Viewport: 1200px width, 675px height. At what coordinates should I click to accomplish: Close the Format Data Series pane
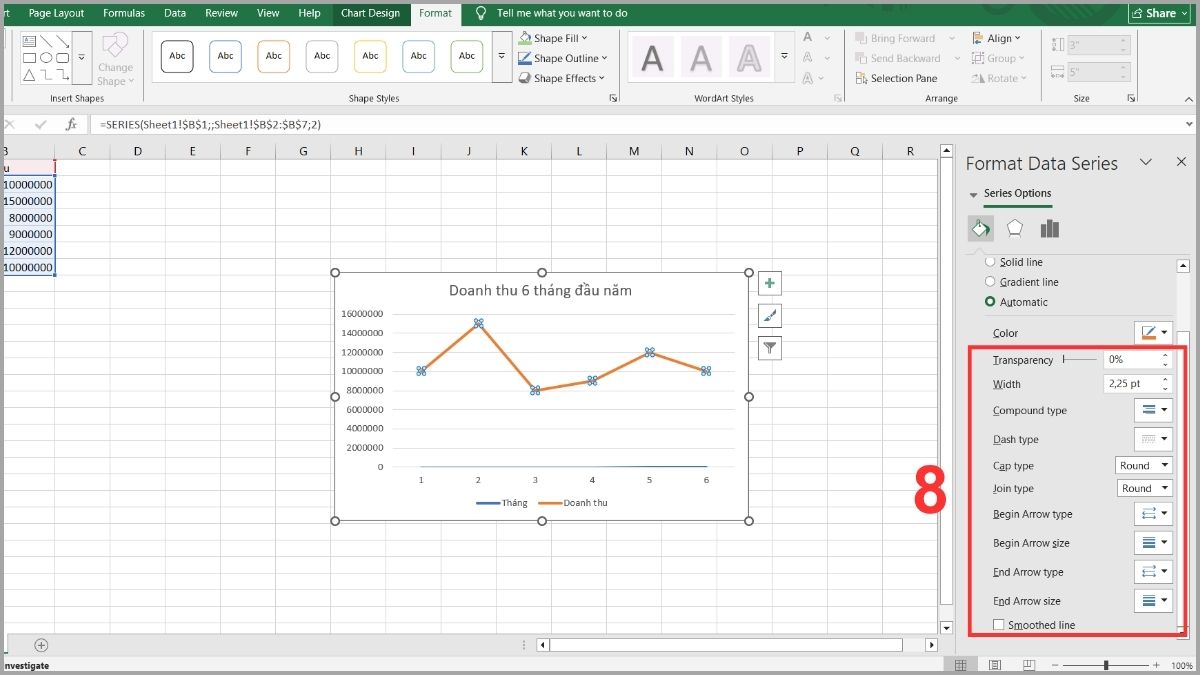[x=1181, y=162]
